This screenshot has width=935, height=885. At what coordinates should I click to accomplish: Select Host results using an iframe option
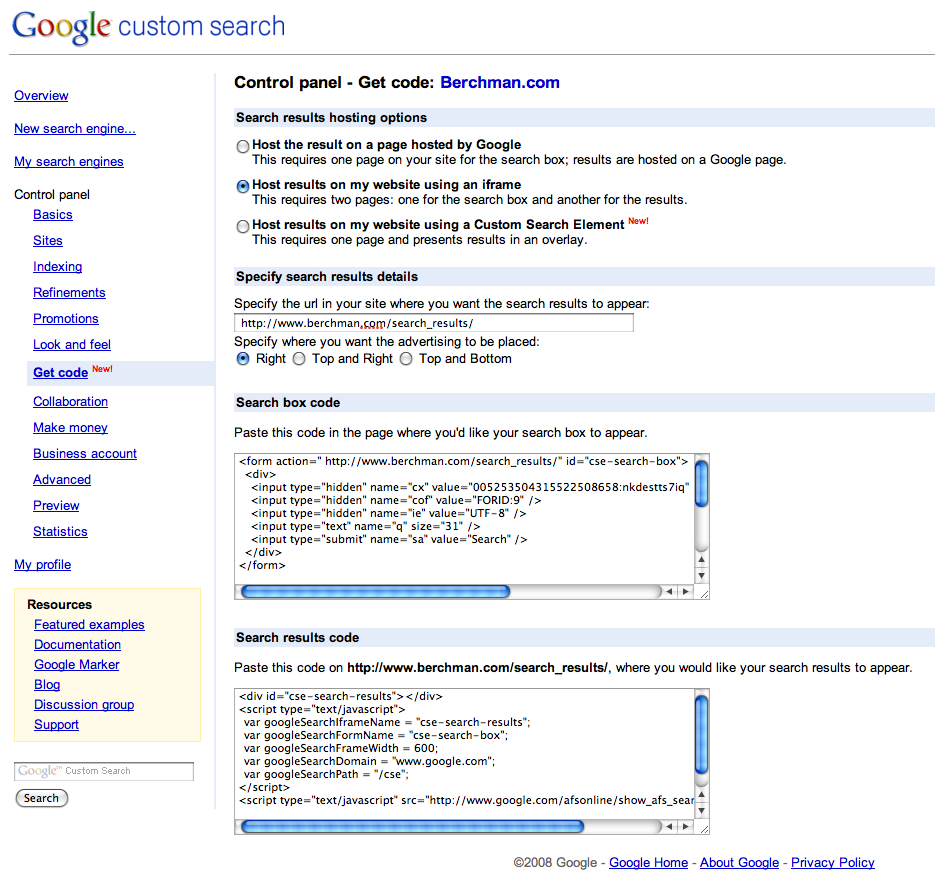[x=243, y=186]
